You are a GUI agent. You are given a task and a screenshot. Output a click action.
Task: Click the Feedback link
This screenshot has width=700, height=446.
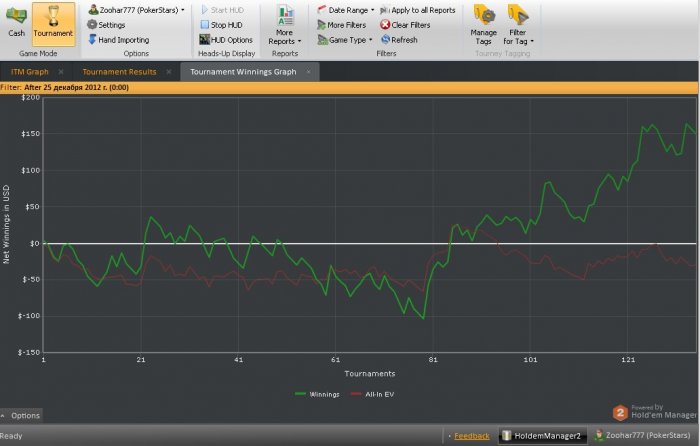pyautogui.click(x=472, y=436)
